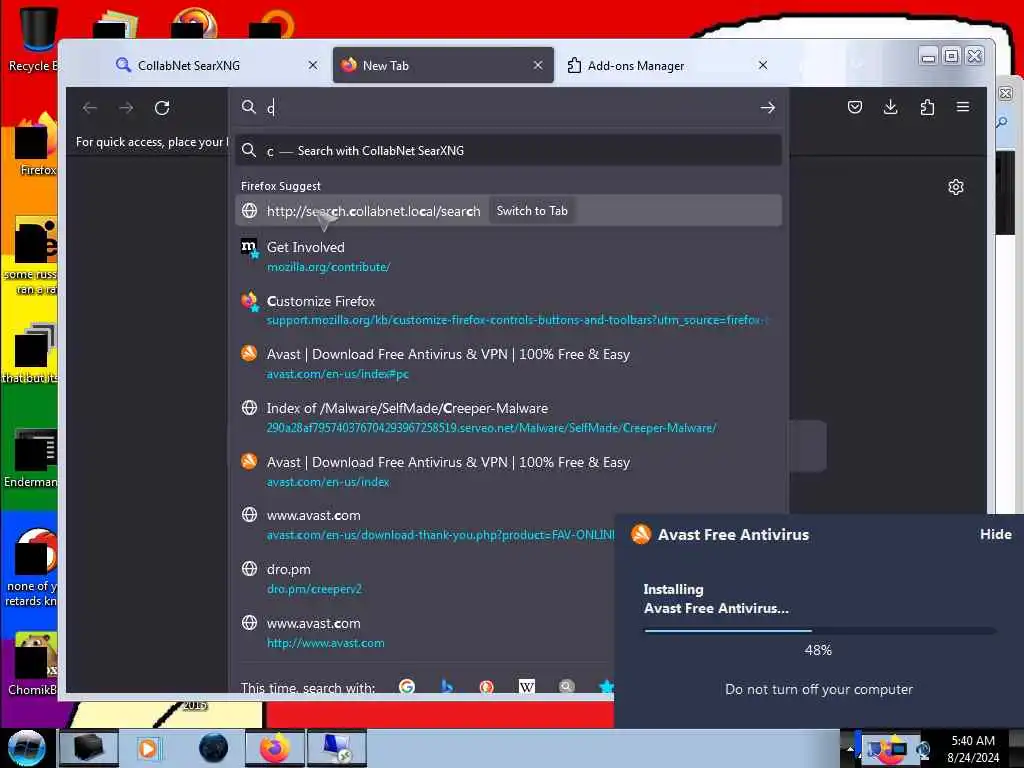Click the 'Firefox Suggest' heading

(281, 186)
